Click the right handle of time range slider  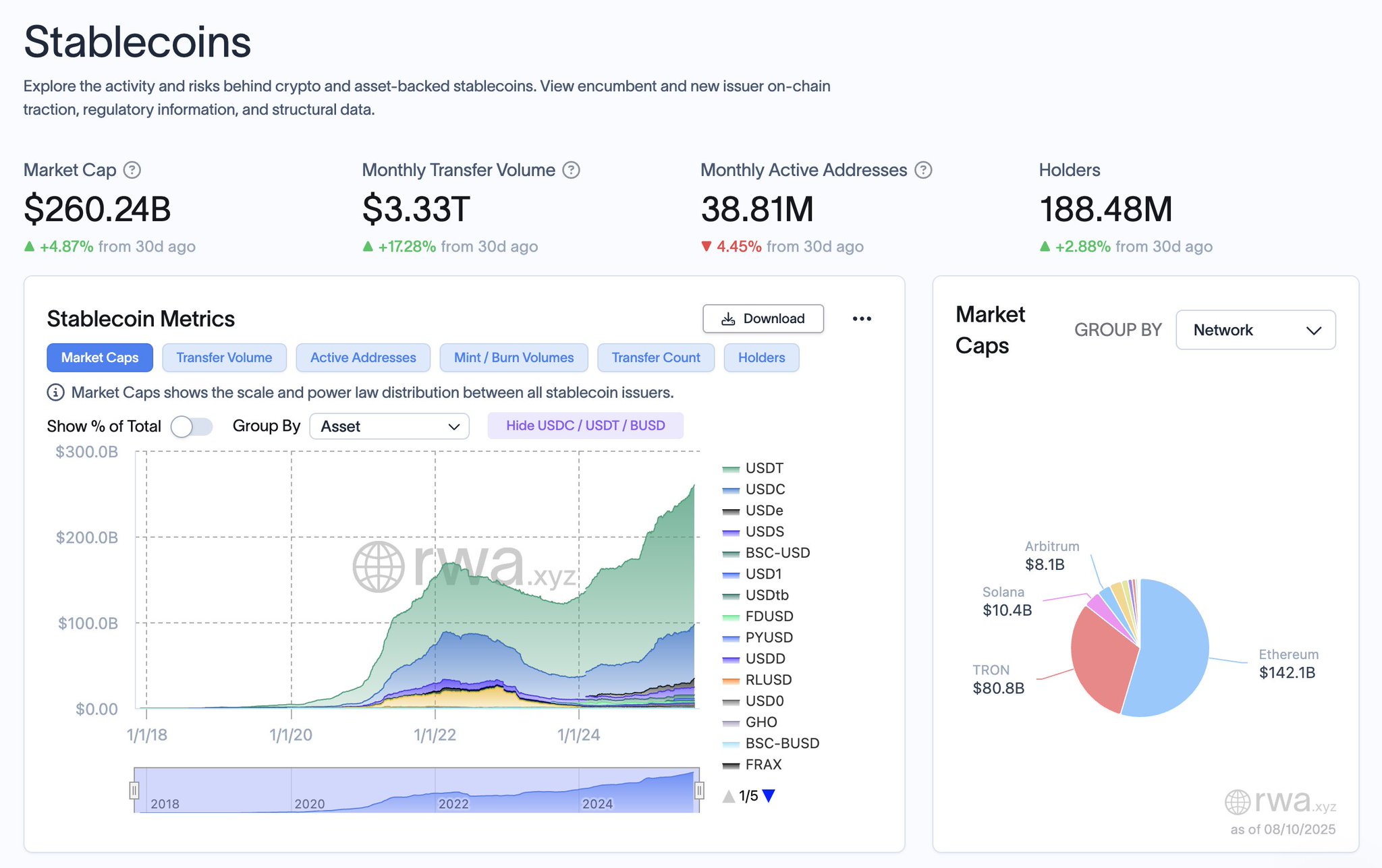pos(699,790)
